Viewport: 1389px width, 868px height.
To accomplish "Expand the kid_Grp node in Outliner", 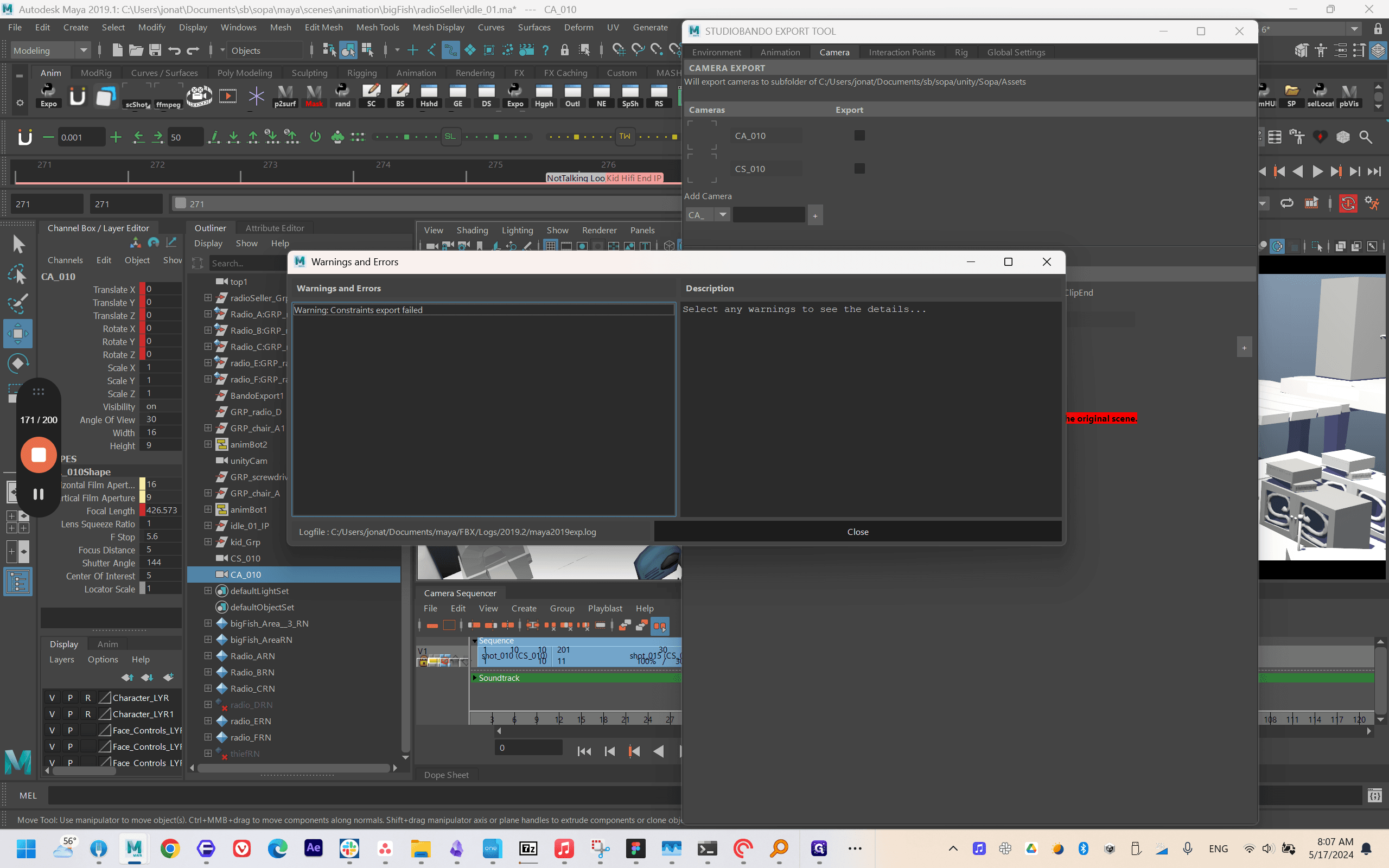I will click(208, 542).
